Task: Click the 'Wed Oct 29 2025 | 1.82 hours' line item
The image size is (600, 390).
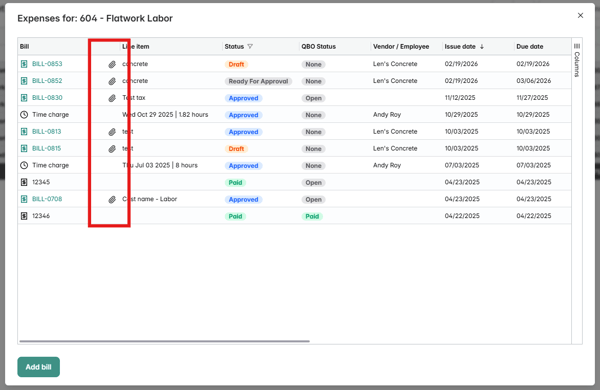Action: pos(165,114)
